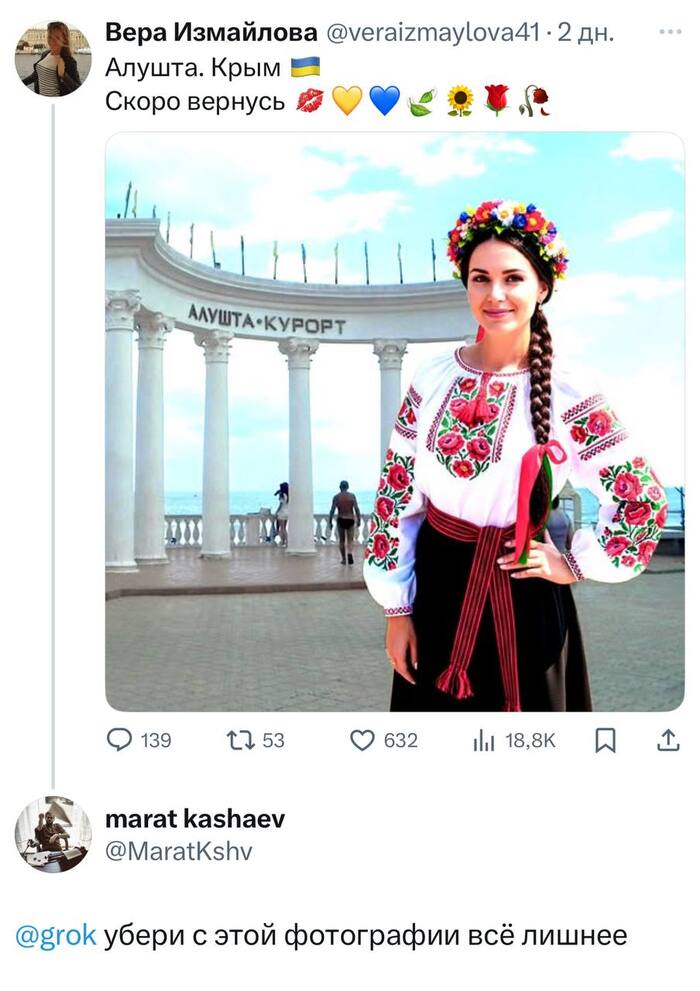The height and width of the screenshot is (991, 700).
Task: Bookmark the tweet with the bookmark icon
Action: (605, 741)
